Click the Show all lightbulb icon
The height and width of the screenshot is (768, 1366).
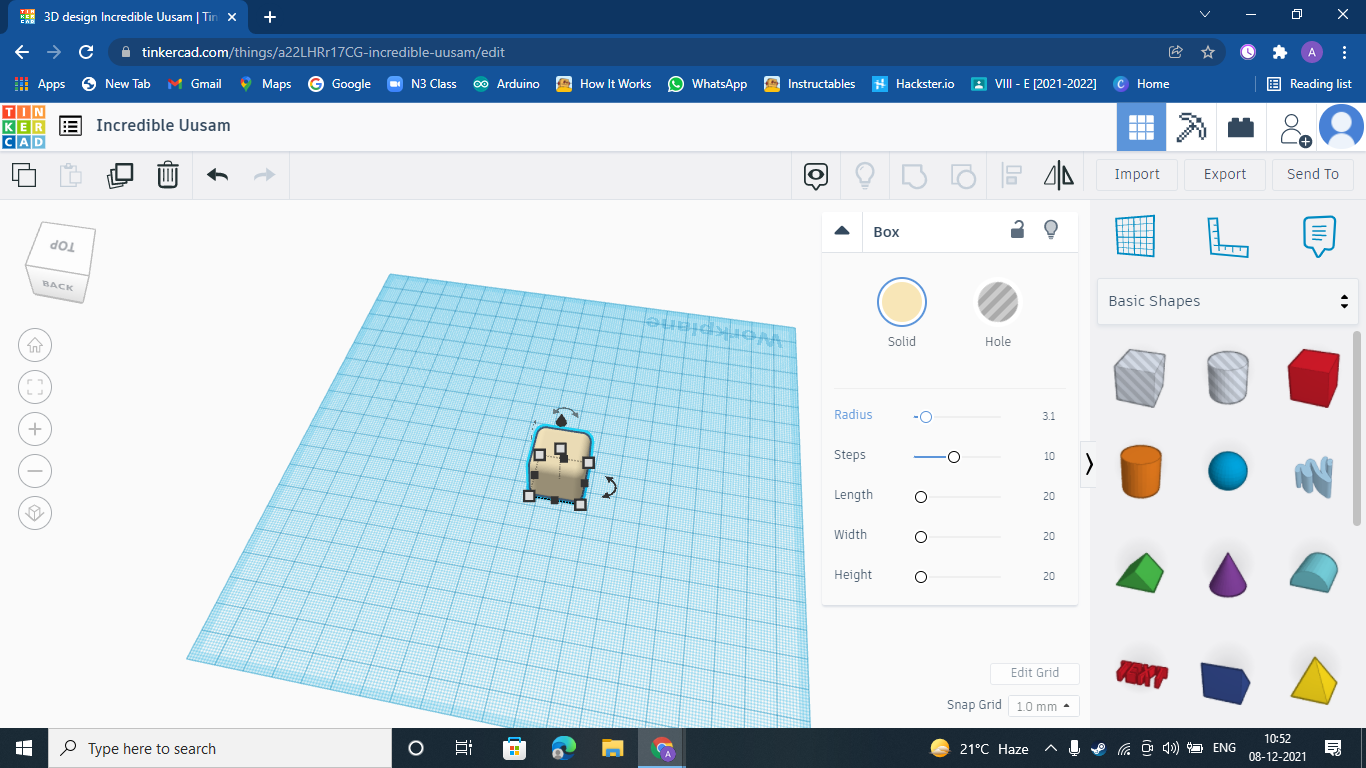(x=865, y=176)
